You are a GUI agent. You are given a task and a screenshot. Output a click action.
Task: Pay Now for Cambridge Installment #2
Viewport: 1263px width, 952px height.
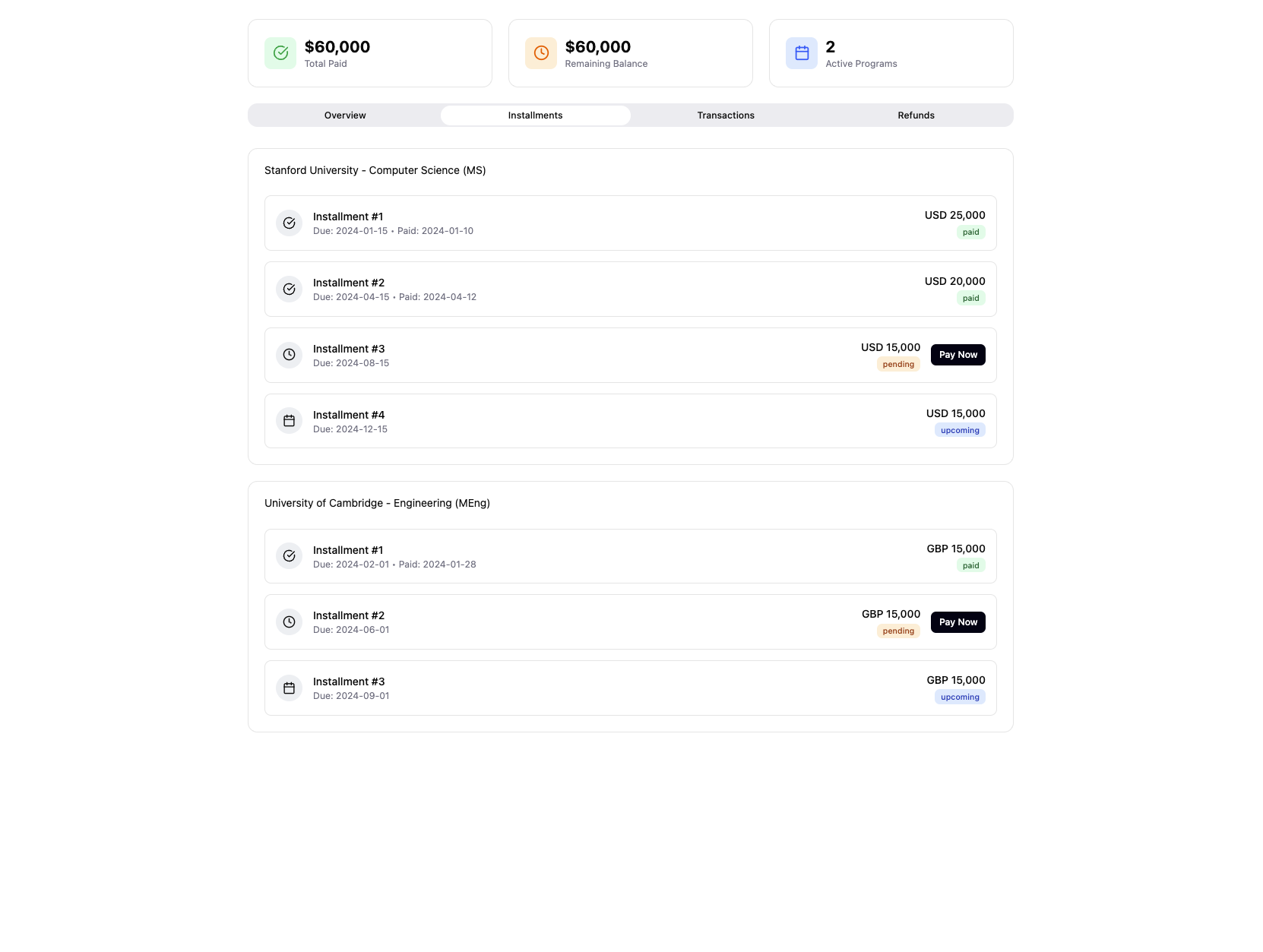pos(958,622)
